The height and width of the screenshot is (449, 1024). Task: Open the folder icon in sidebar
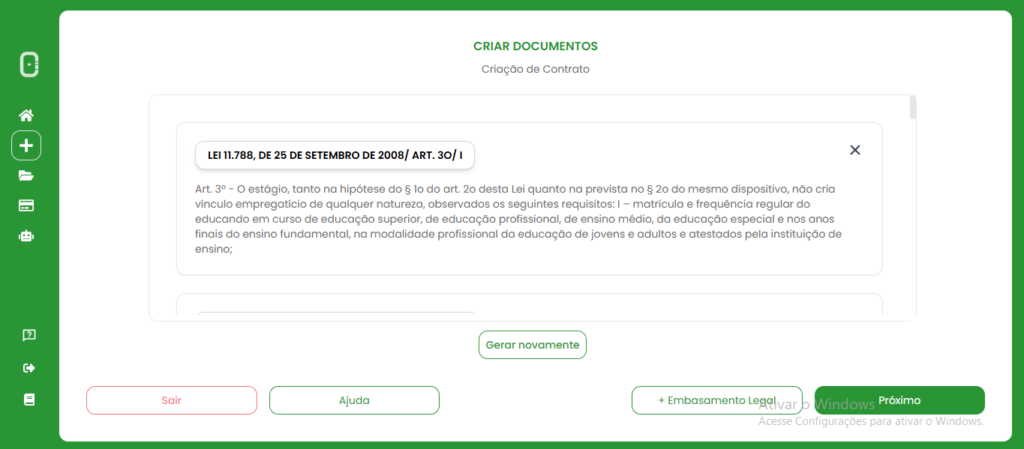pos(27,176)
